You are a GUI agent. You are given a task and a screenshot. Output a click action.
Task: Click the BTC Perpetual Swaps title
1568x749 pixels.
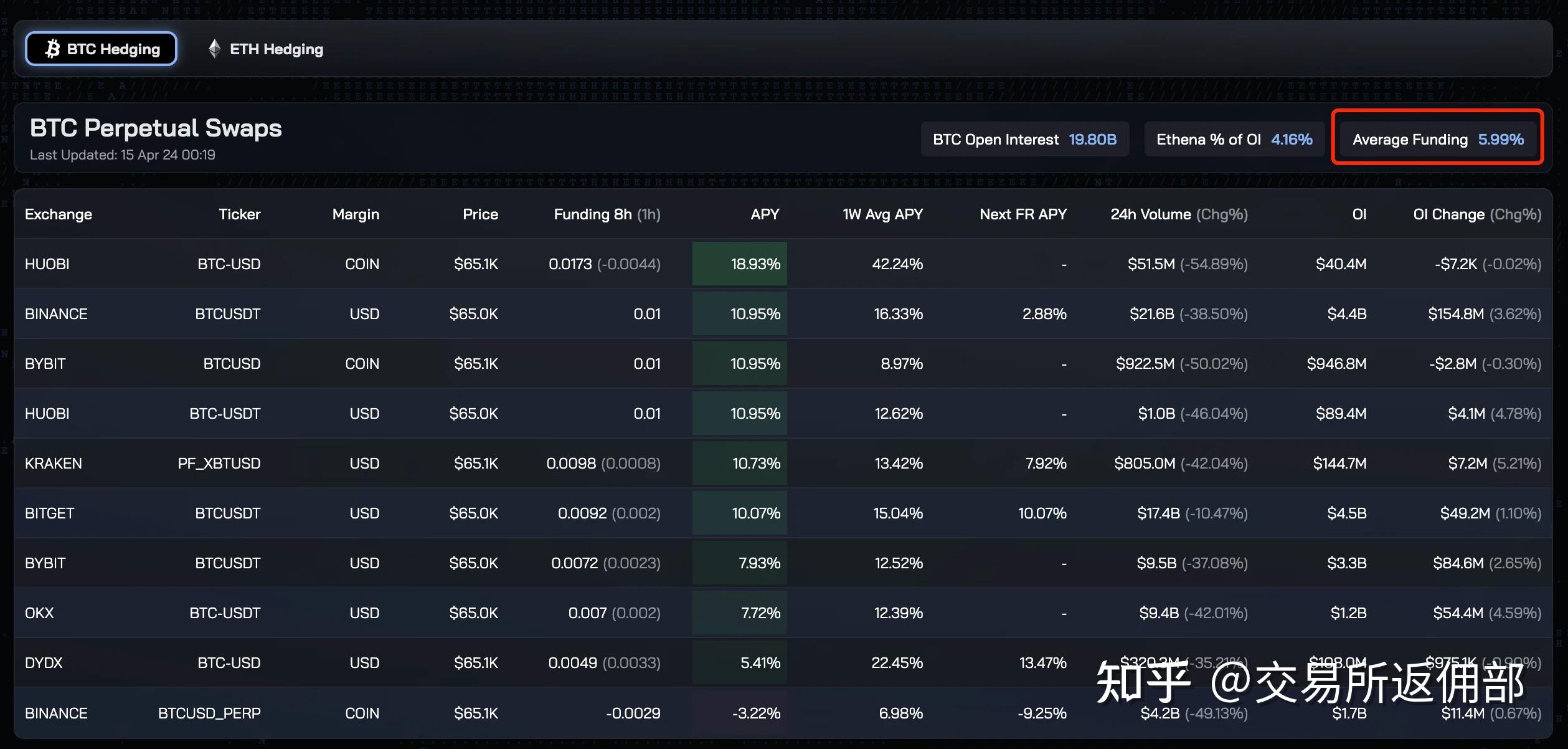pos(156,128)
